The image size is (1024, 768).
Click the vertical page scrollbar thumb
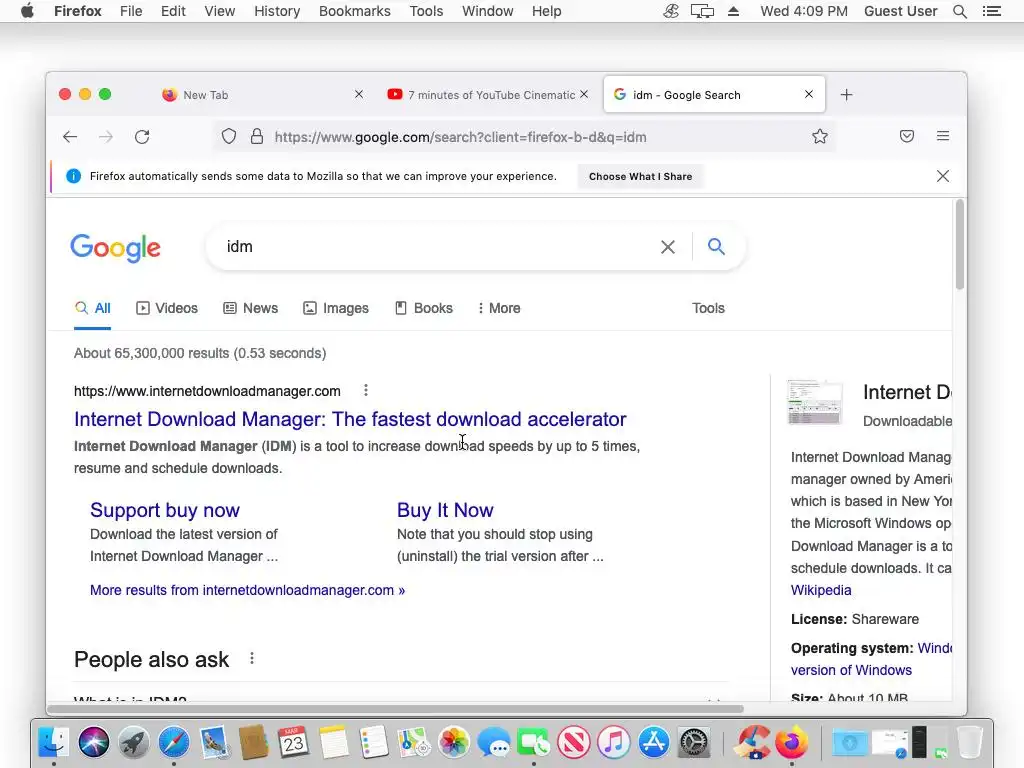click(959, 245)
